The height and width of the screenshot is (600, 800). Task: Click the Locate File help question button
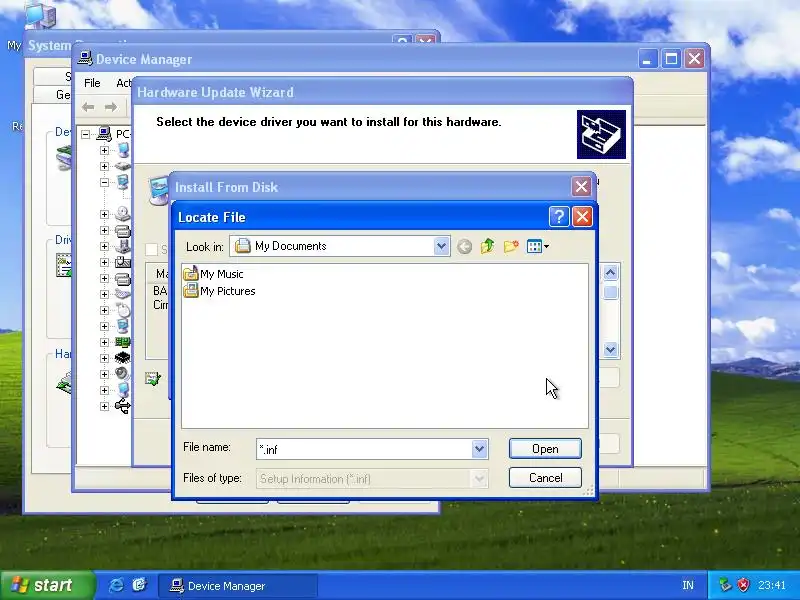(559, 217)
